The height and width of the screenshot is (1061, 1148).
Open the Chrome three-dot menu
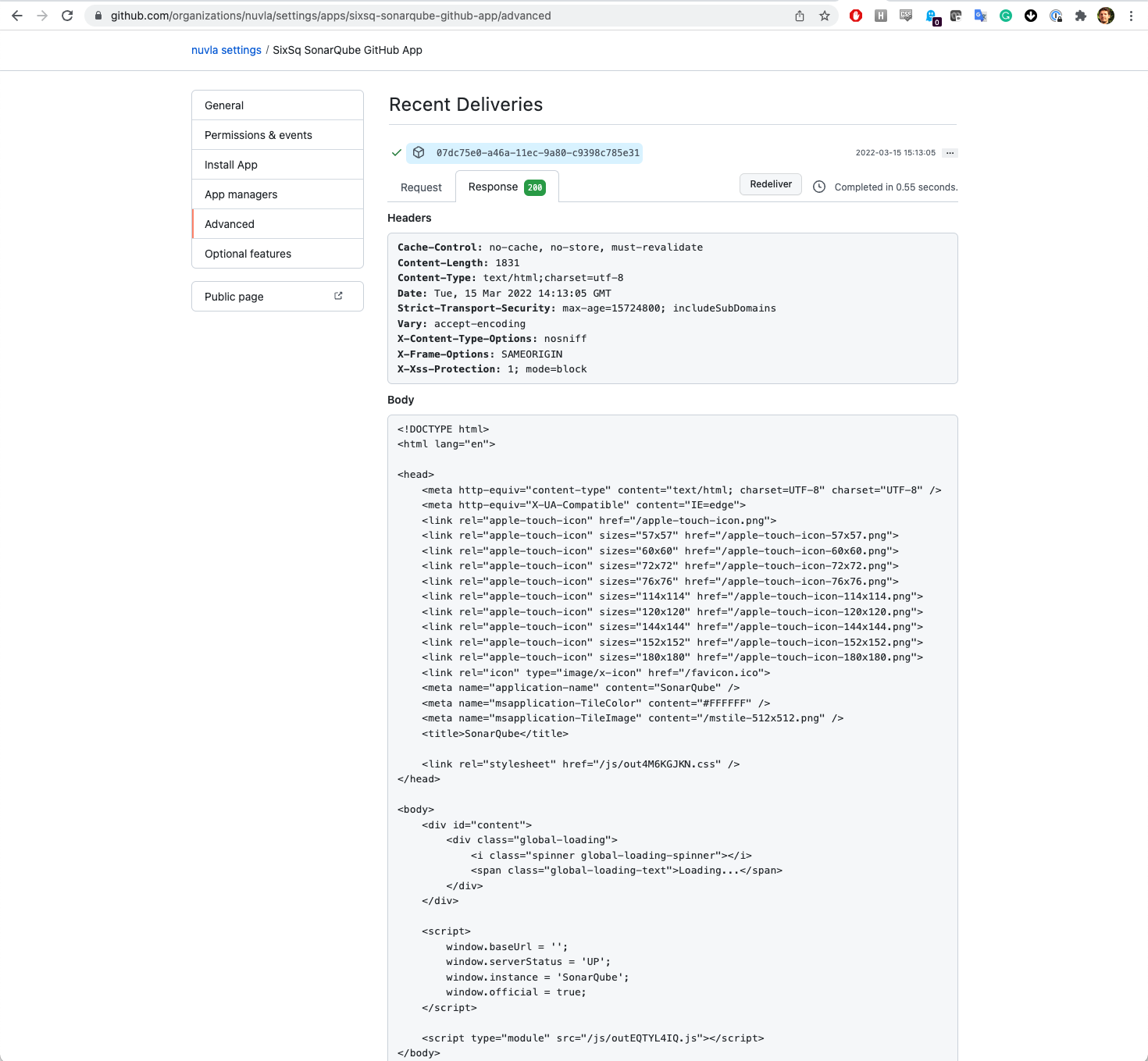[x=1131, y=16]
